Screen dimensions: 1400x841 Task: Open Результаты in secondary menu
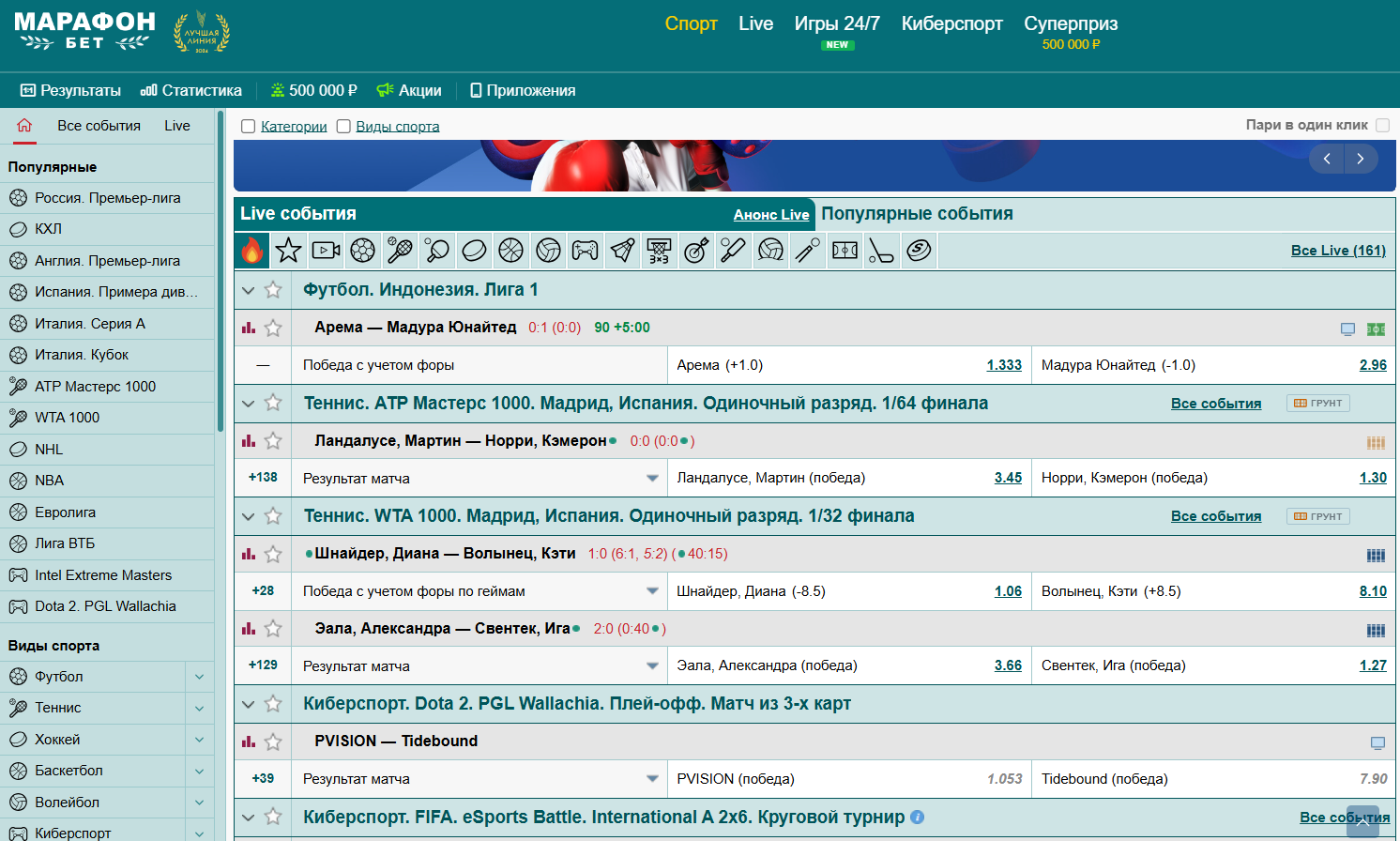click(70, 90)
